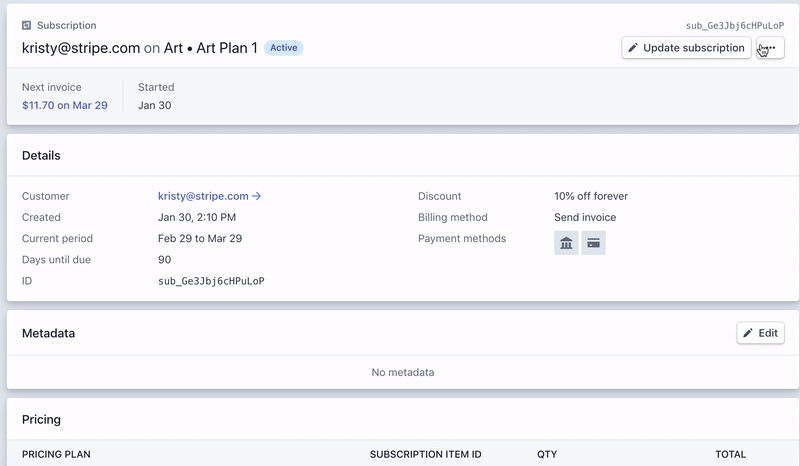This screenshot has height=466, width=800.
Task: Open the three-dot more actions menu
Action: pos(770,47)
